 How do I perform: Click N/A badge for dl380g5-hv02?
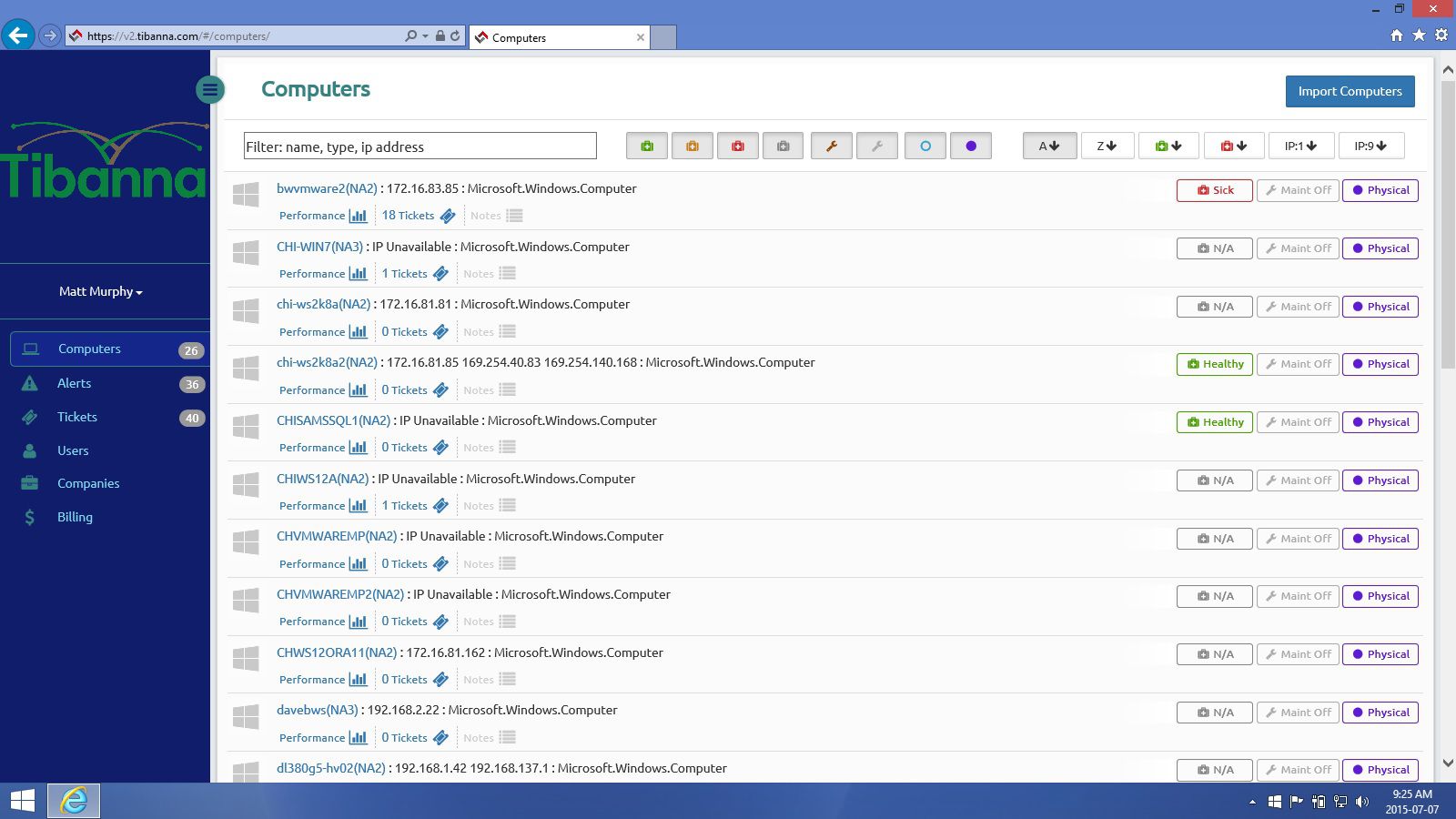coord(1215,770)
